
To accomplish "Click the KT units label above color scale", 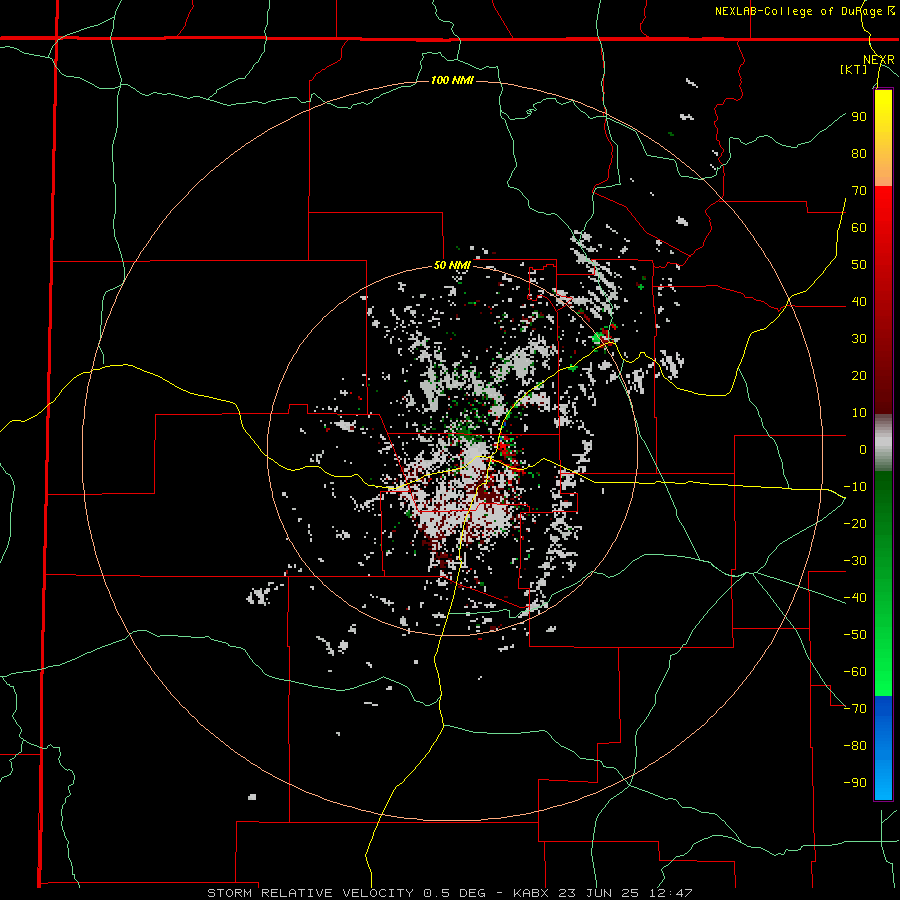I will click(x=854, y=69).
